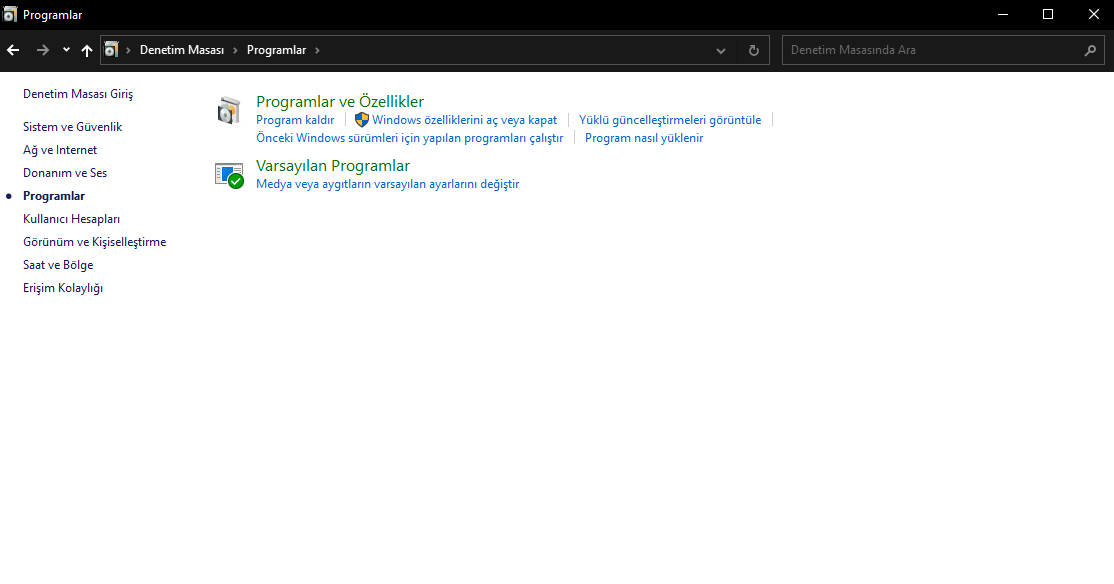Open Ağ ve Internet category
Image resolution: width=1114 pixels, height=584 pixels.
(60, 150)
